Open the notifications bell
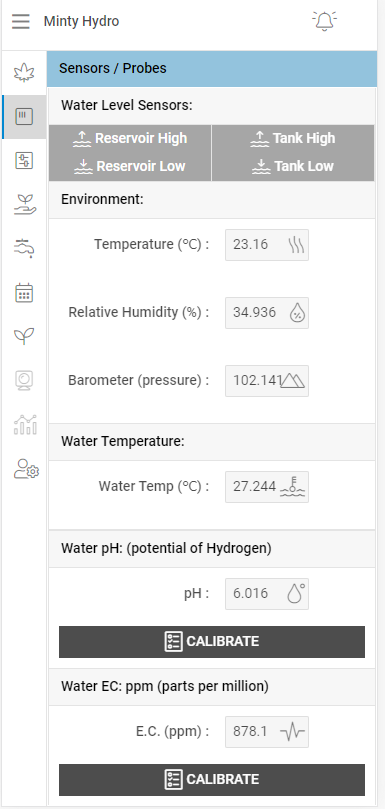The height and width of the screenshot is (809, 385). click(x=324, y=21)
